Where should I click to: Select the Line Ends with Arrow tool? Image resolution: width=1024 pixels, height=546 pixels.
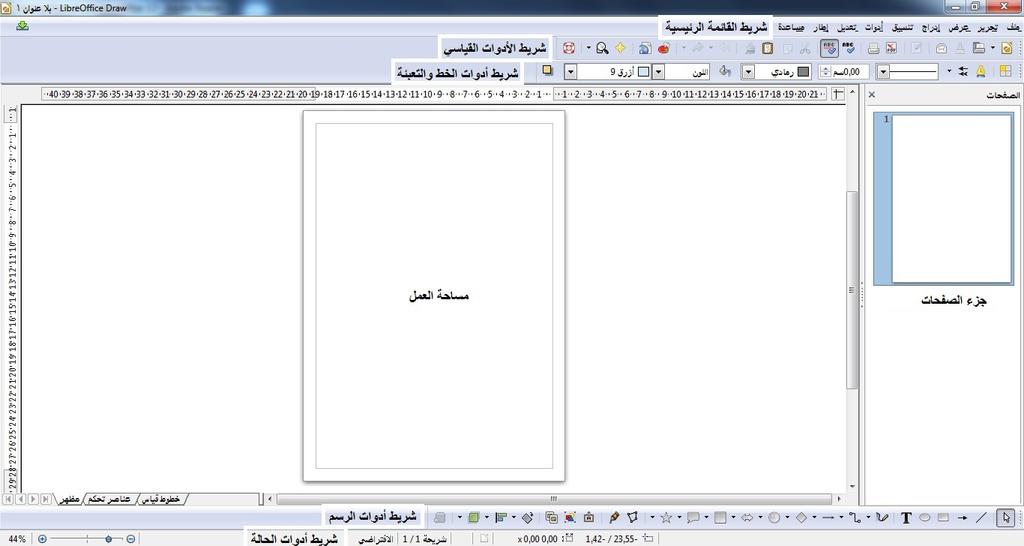963,517
